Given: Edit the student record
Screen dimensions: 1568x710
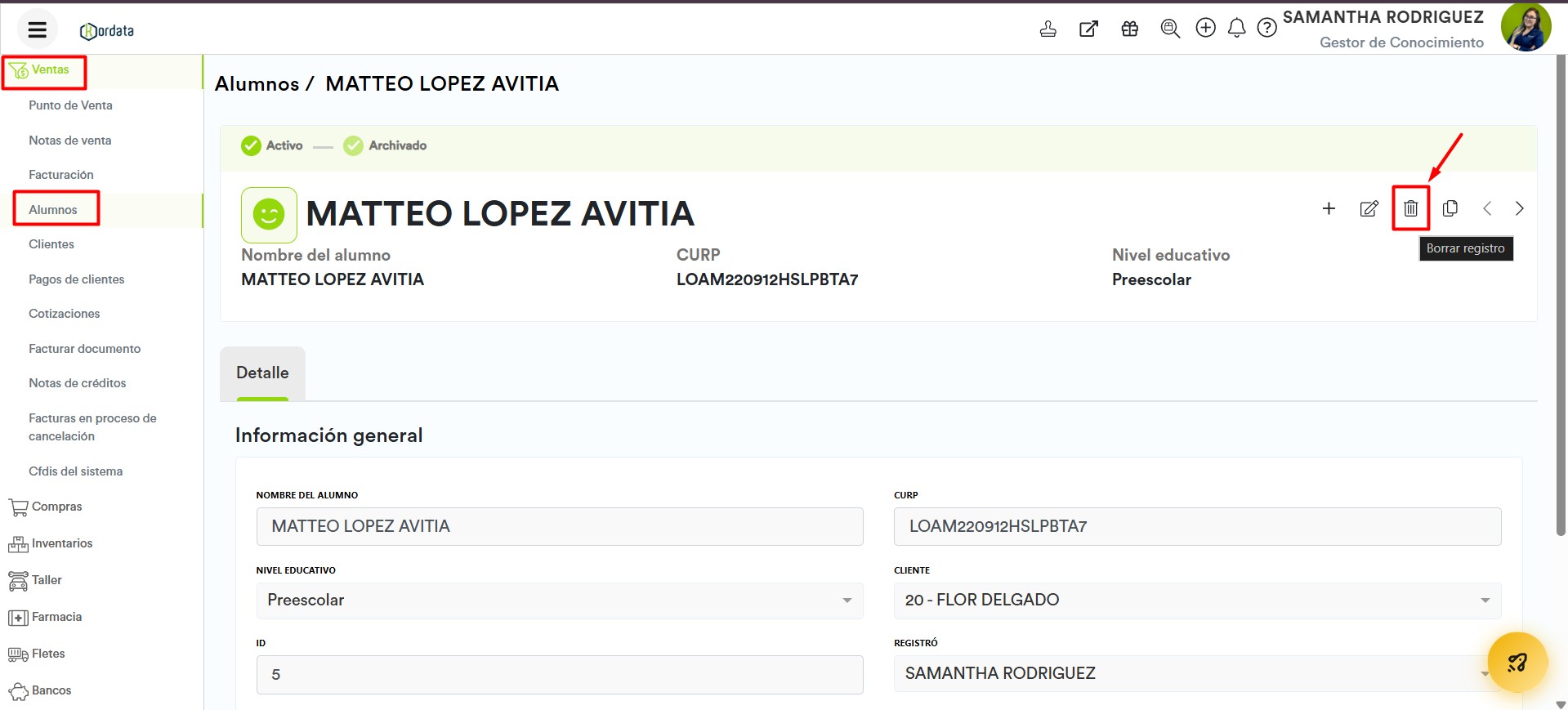Looking at the screenshot, I should (1369, 208).
